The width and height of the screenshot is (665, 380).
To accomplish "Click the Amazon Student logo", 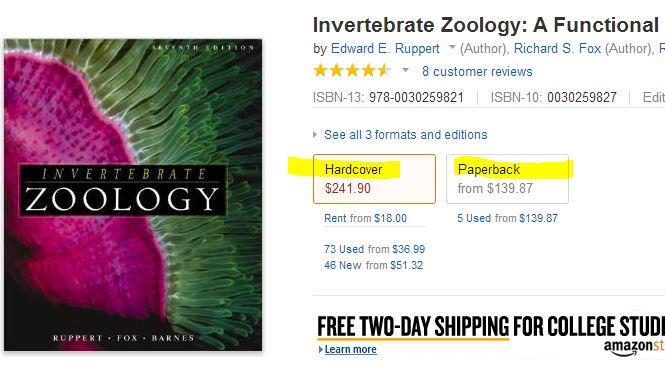I will click(x=634, y=347).
